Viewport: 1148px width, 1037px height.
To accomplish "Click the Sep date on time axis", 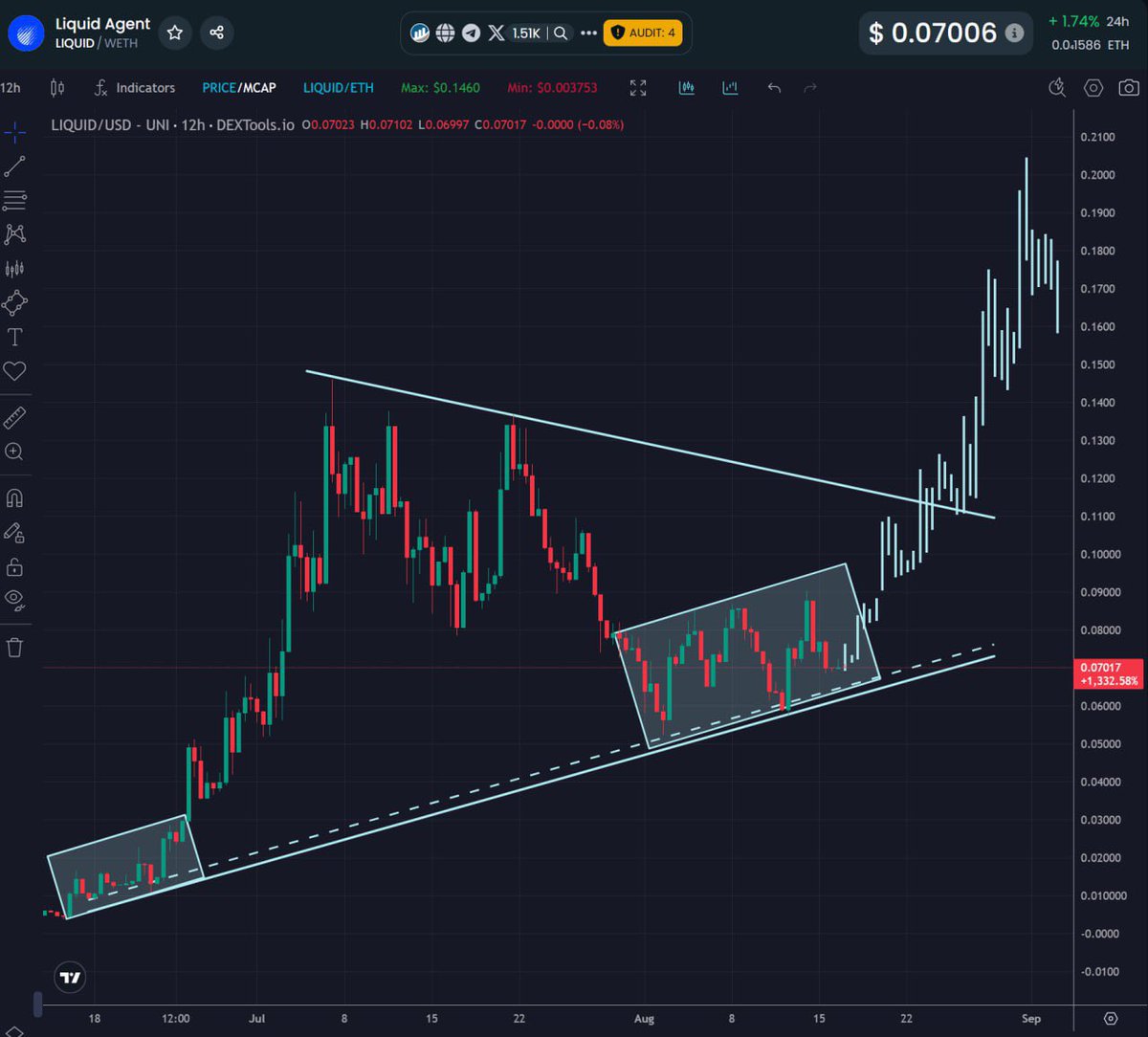I will point(1029,1019).
